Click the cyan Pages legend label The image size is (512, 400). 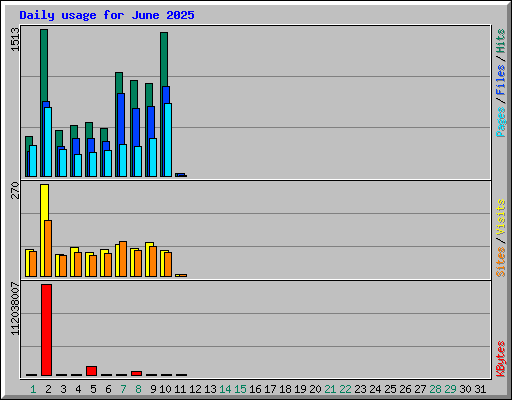click(500, 122)
